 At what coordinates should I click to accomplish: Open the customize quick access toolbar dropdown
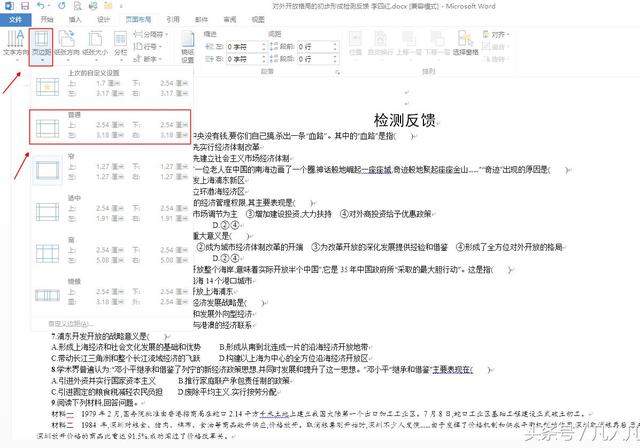[121, 6]
